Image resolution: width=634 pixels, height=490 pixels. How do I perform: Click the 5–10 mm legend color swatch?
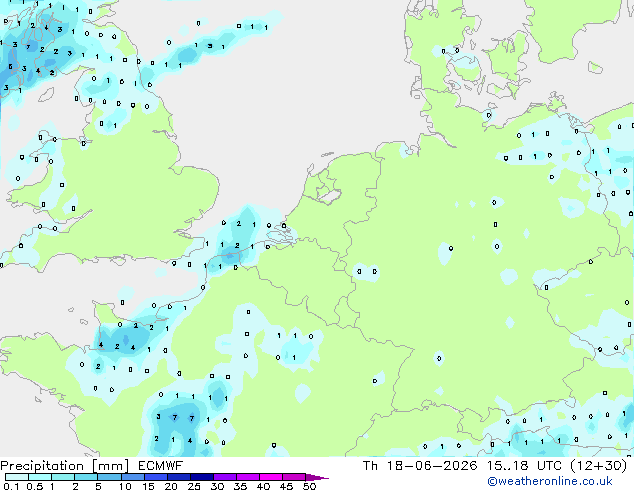coord(109,477)
